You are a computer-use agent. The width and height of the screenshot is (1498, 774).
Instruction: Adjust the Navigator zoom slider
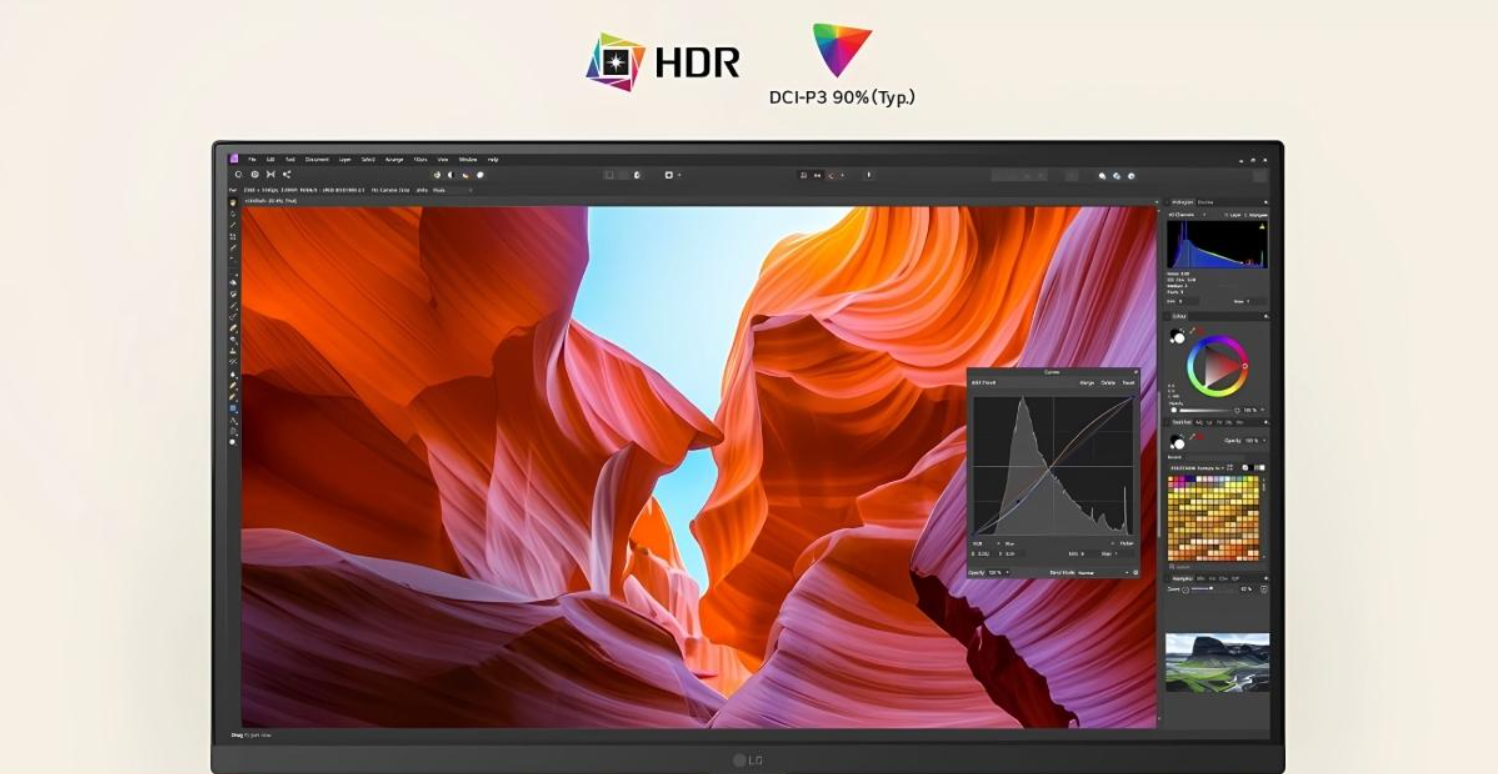pos(1212,588)
